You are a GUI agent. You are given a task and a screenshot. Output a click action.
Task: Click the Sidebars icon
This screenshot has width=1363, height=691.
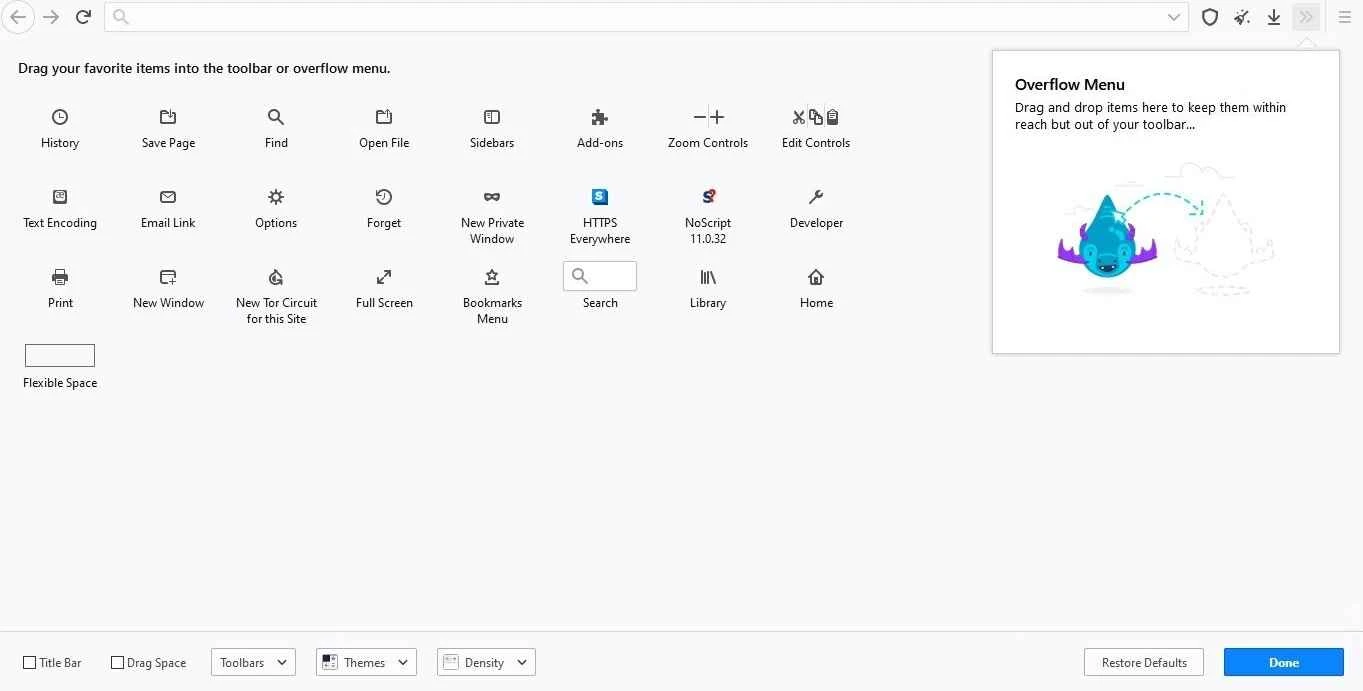tap(492, 117)
